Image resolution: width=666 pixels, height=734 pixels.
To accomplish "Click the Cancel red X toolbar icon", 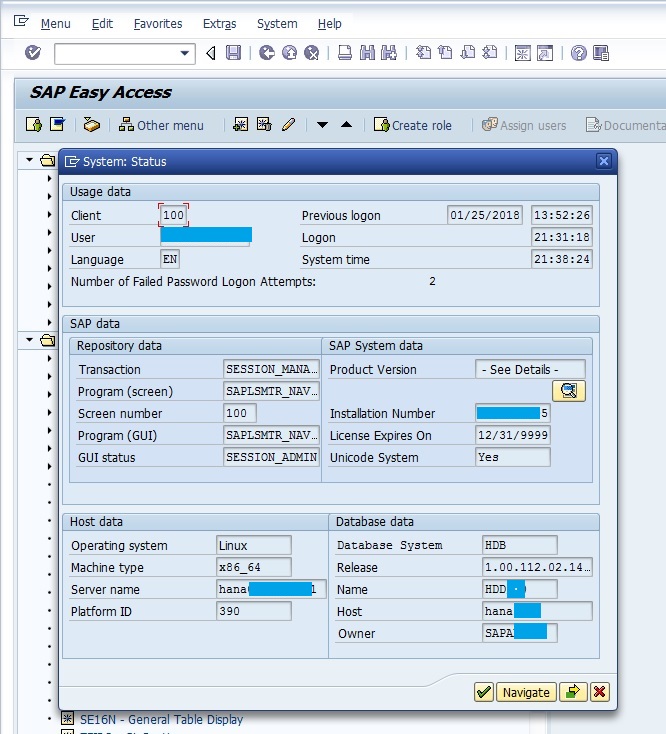I will [x=312, y=53].
